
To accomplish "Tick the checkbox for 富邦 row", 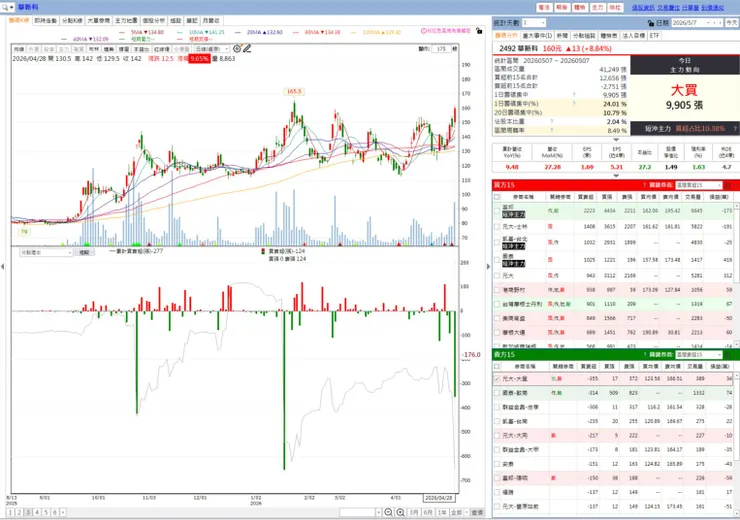I will 496,211.
